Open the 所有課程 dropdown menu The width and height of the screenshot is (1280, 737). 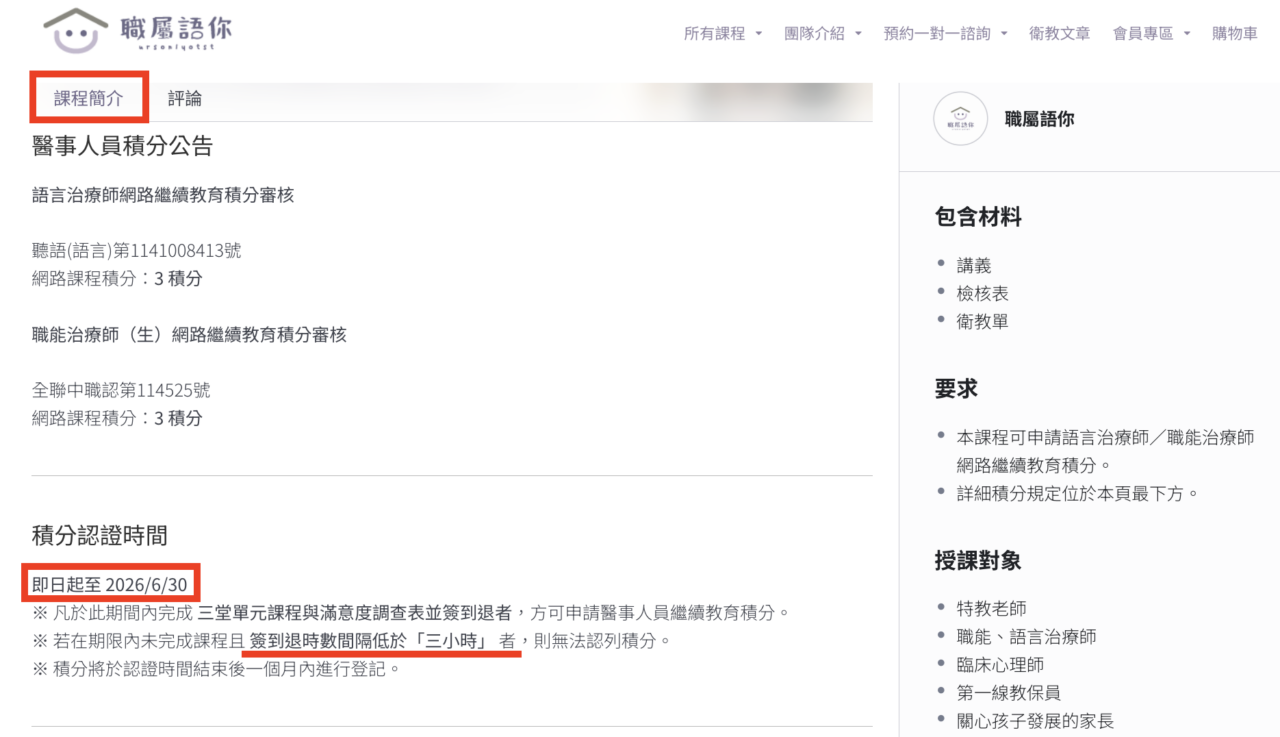(x=722, y=34)
